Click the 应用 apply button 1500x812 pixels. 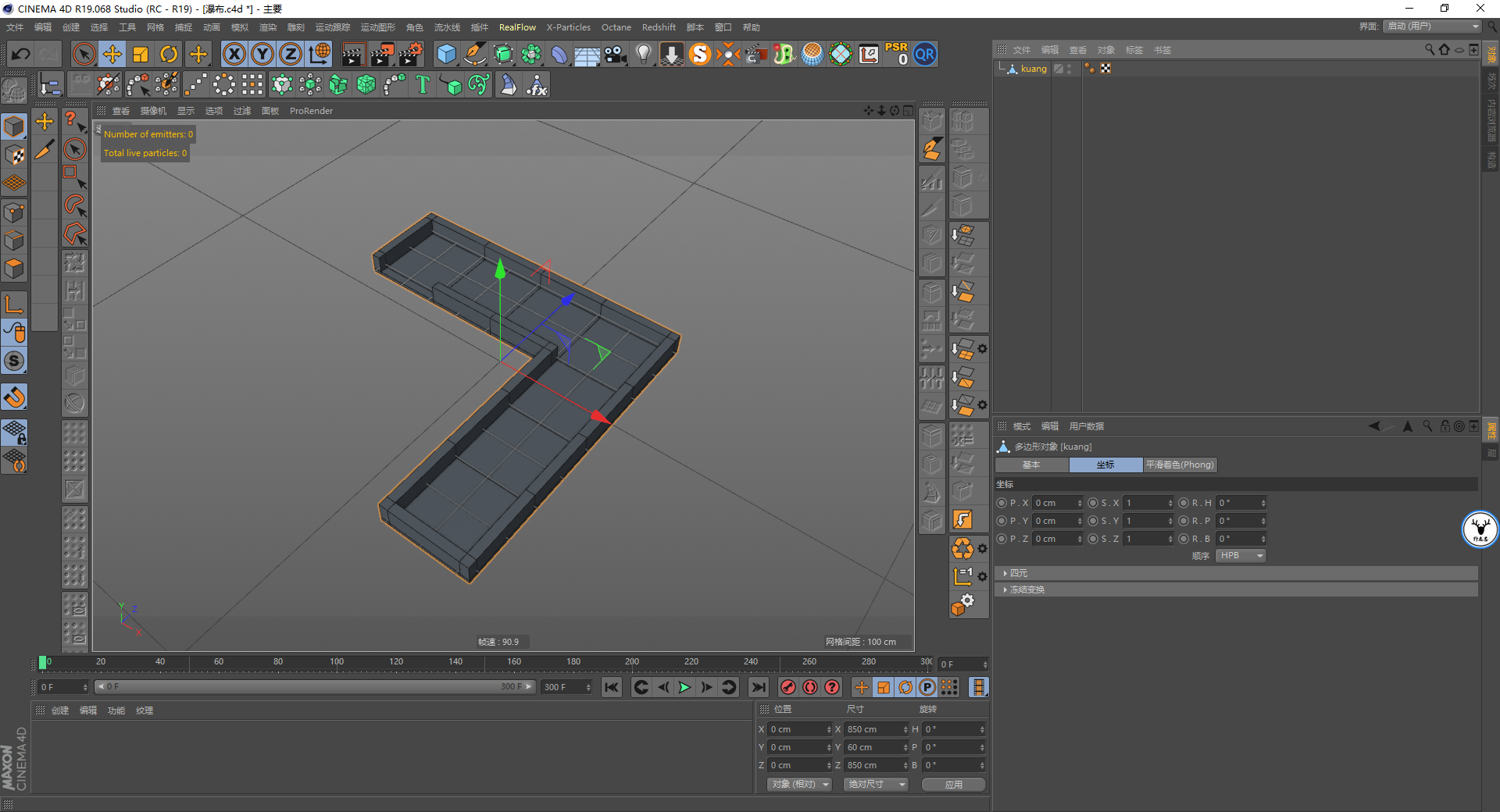point(953,785)
